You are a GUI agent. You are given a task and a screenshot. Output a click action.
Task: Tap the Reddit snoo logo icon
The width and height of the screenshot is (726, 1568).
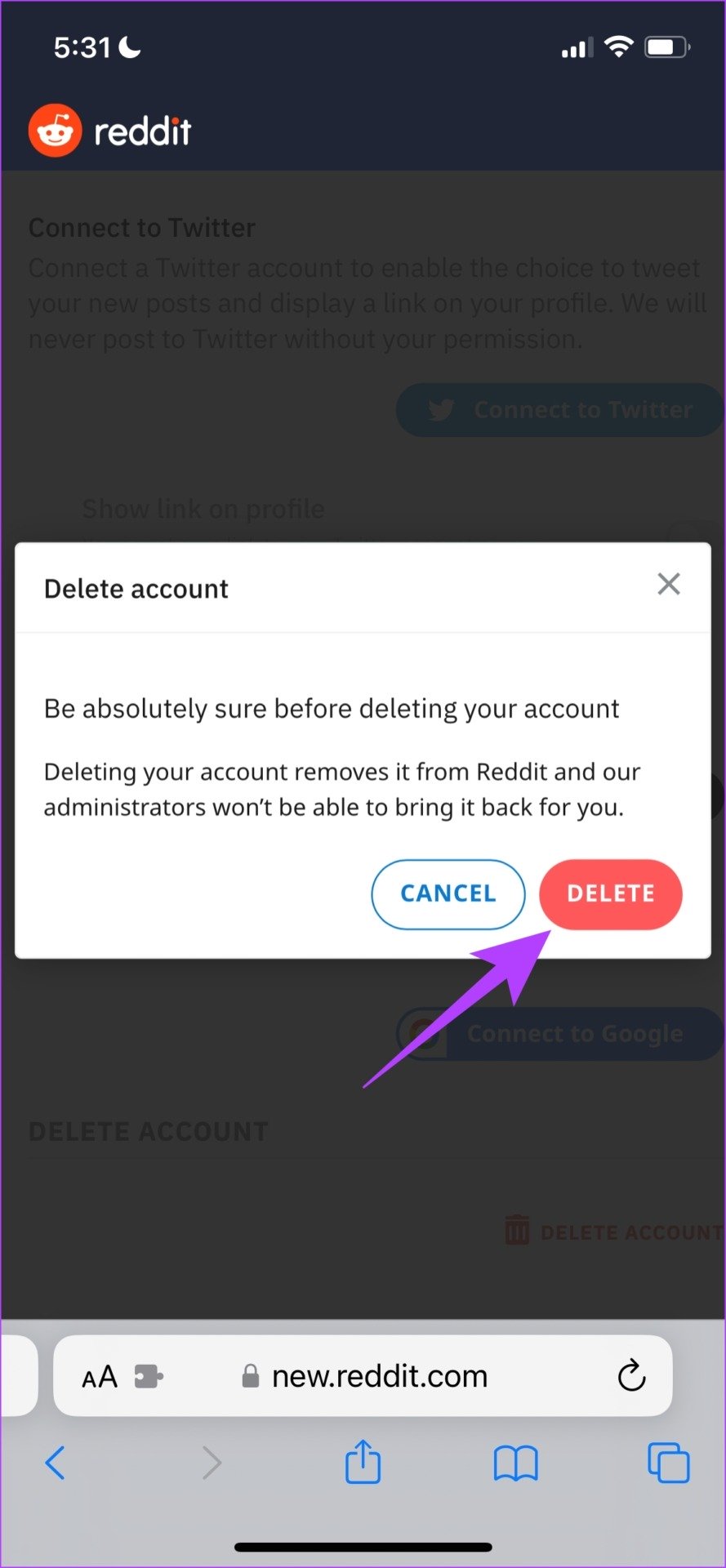[x=56, y=131]
